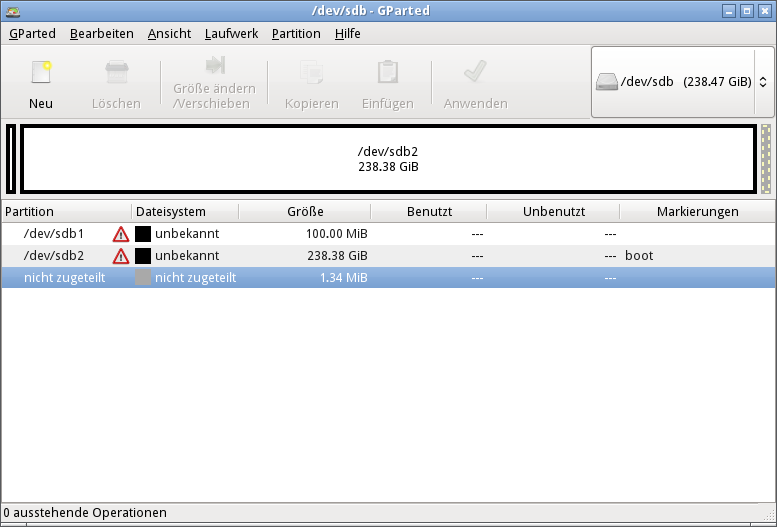Image resolution: width=777 pixels, height=527 pixels.
Task: Click nicht zugeteilt text in Dateisystem column
Action: coord(195,278)
